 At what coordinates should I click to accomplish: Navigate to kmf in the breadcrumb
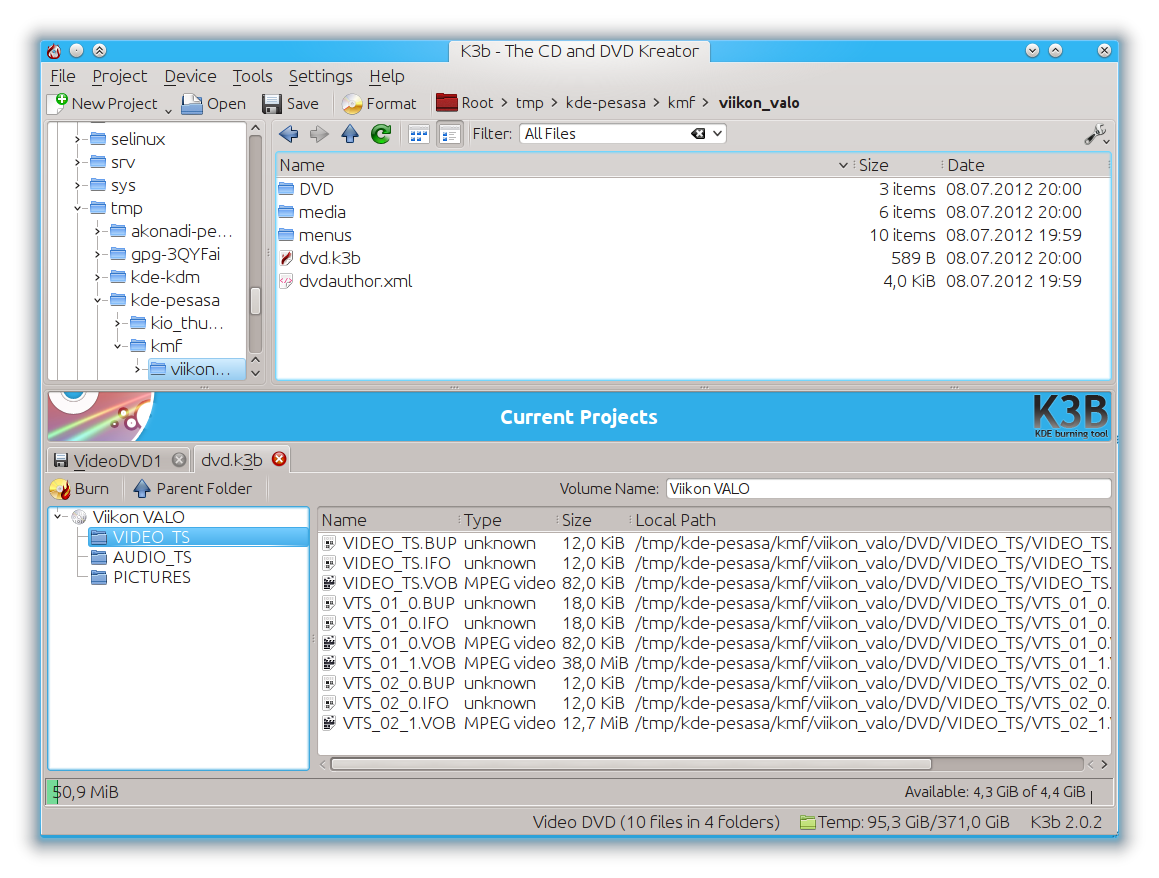(682, 103)
